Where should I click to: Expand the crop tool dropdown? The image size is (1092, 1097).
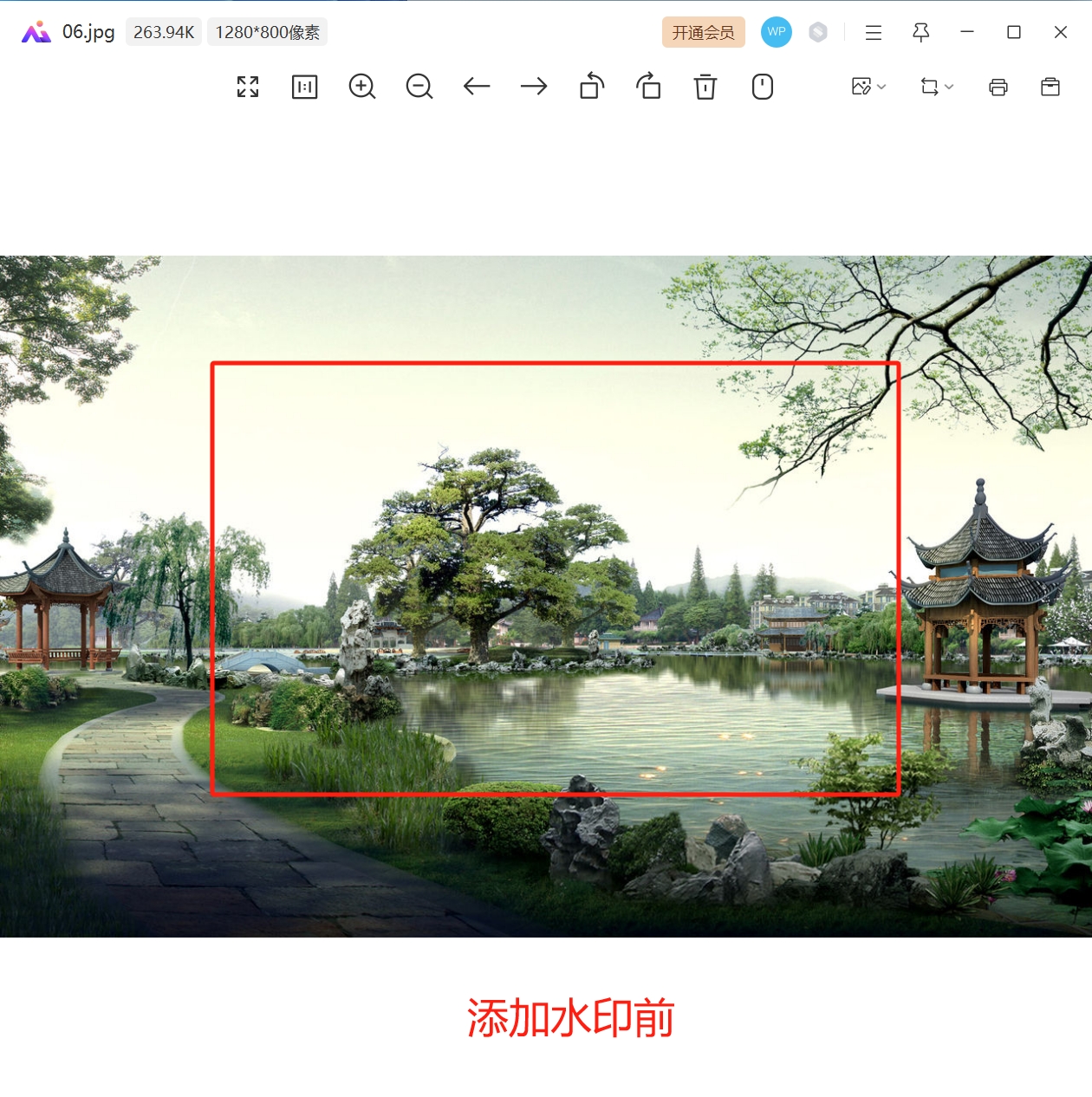936,87
